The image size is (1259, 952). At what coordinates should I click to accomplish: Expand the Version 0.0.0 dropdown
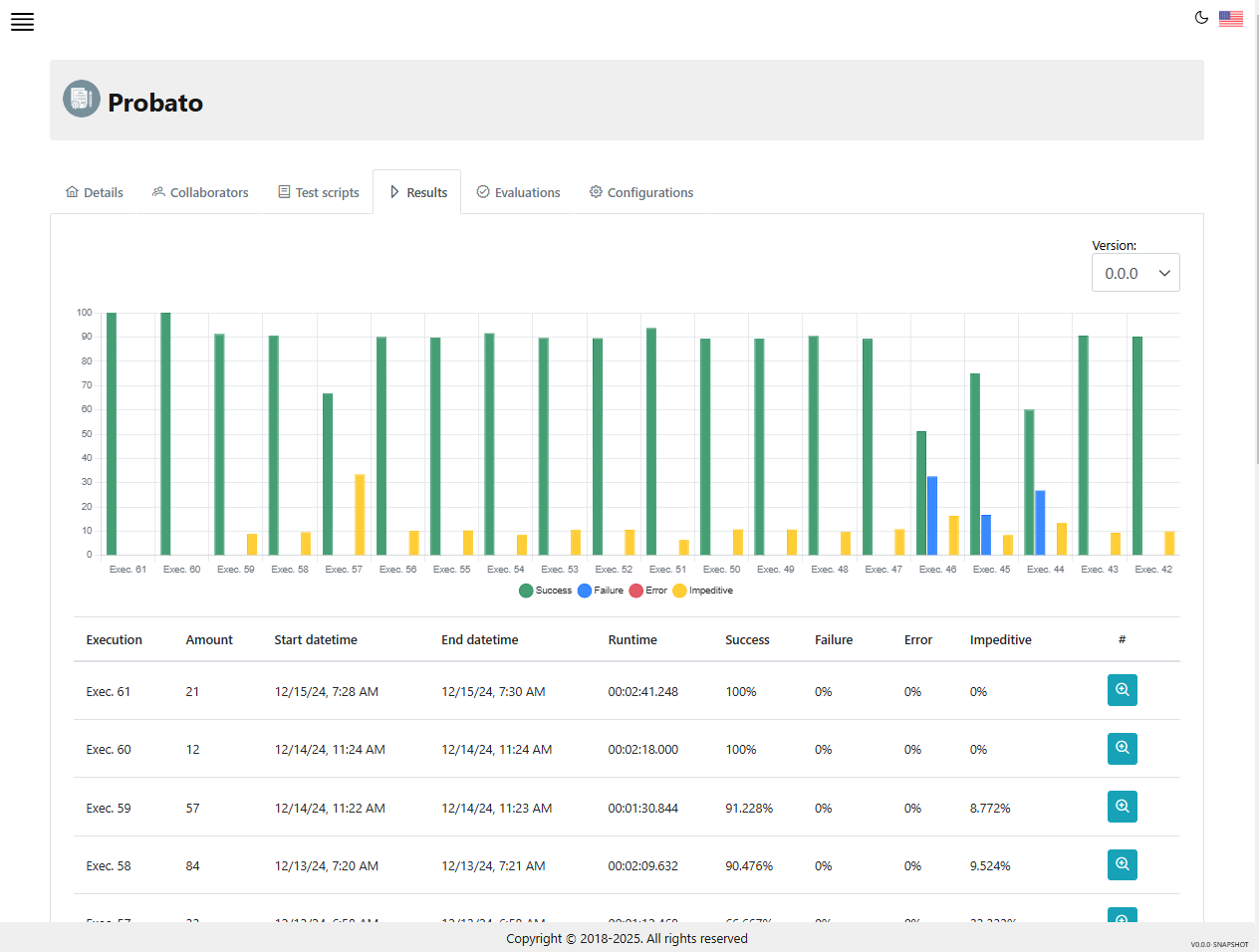pos(1135,273)
